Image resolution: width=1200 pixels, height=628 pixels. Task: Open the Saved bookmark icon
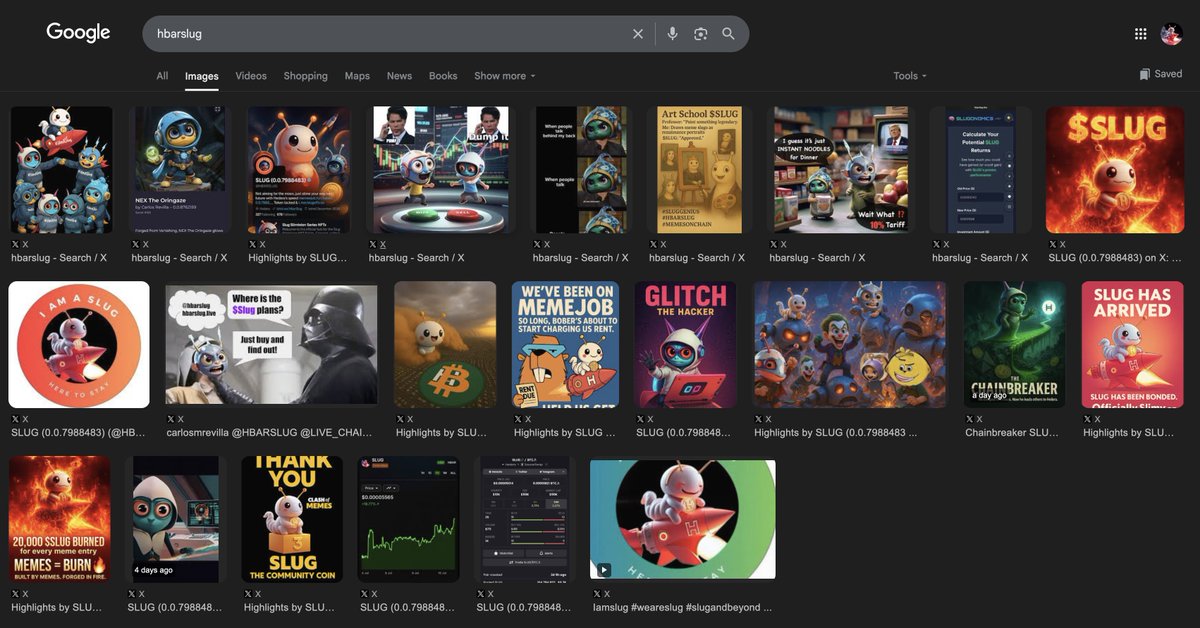(x=1144, y=74)
